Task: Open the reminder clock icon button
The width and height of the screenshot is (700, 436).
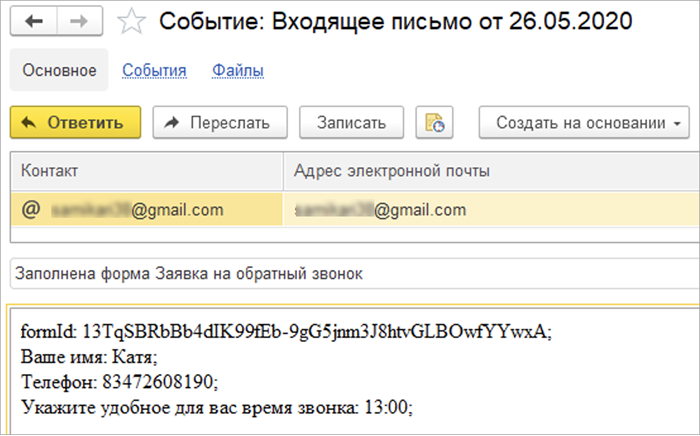Action: coord(436,123)
